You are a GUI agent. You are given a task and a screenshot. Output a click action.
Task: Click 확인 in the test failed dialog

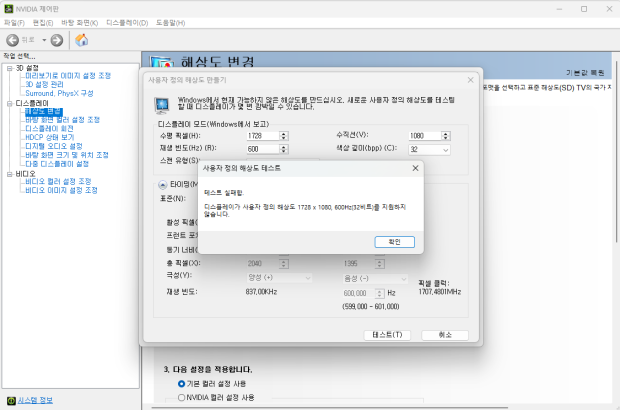(x=394, y=242)
